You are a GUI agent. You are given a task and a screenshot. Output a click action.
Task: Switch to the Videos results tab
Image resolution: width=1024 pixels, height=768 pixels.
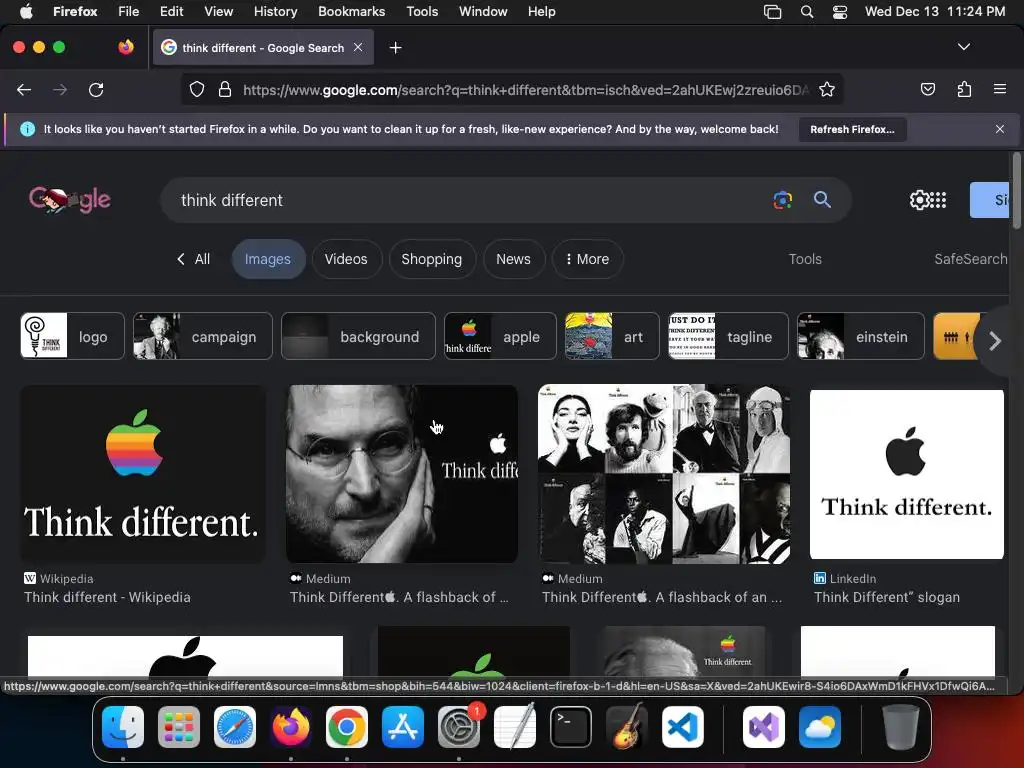(x=346, y=259)
